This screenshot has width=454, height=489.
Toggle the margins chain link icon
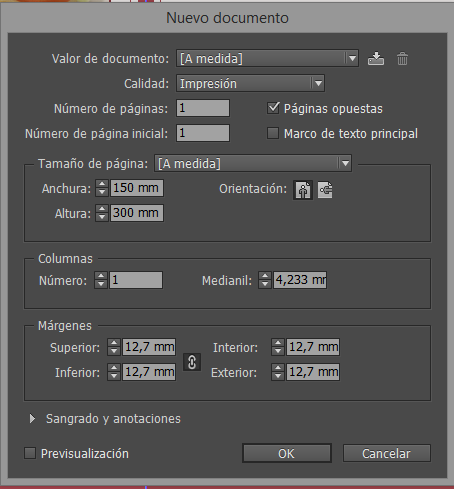(192, 362)
